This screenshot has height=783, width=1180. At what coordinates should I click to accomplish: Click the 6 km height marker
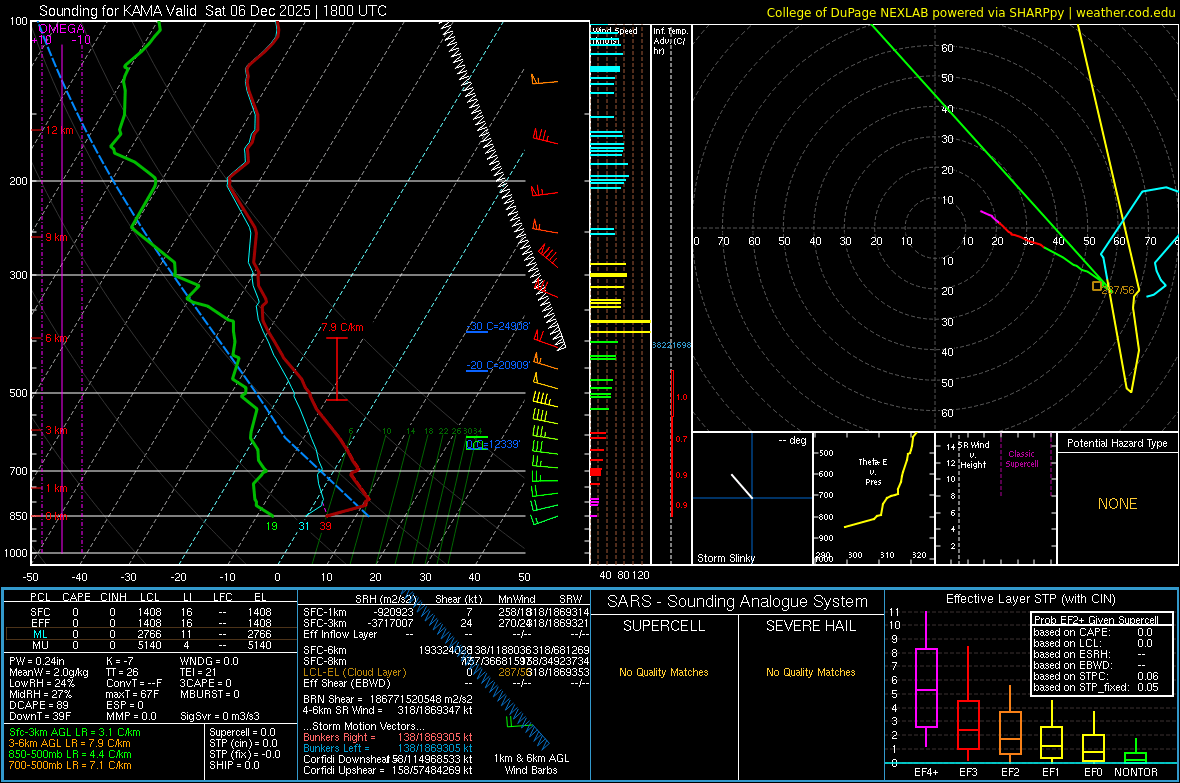[x=56, y=338]
